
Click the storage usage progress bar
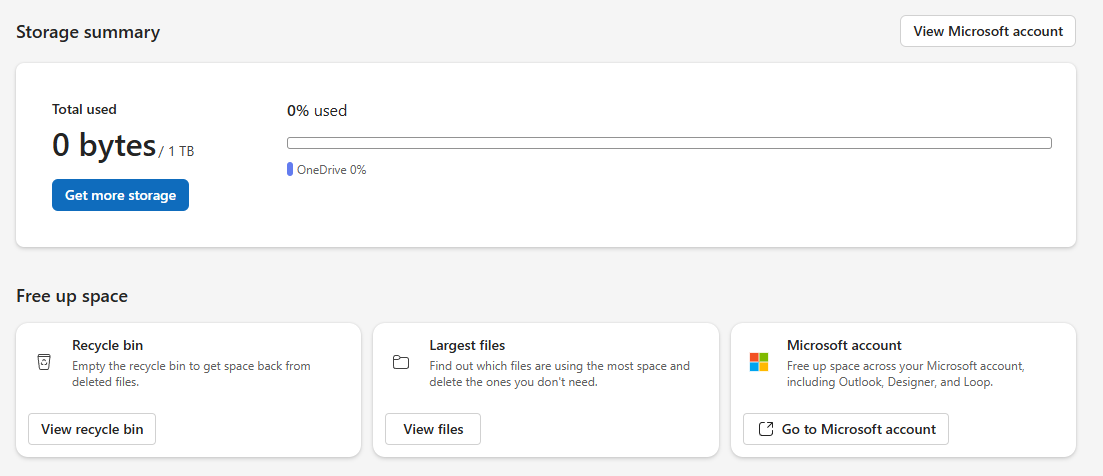coord(670,143)
